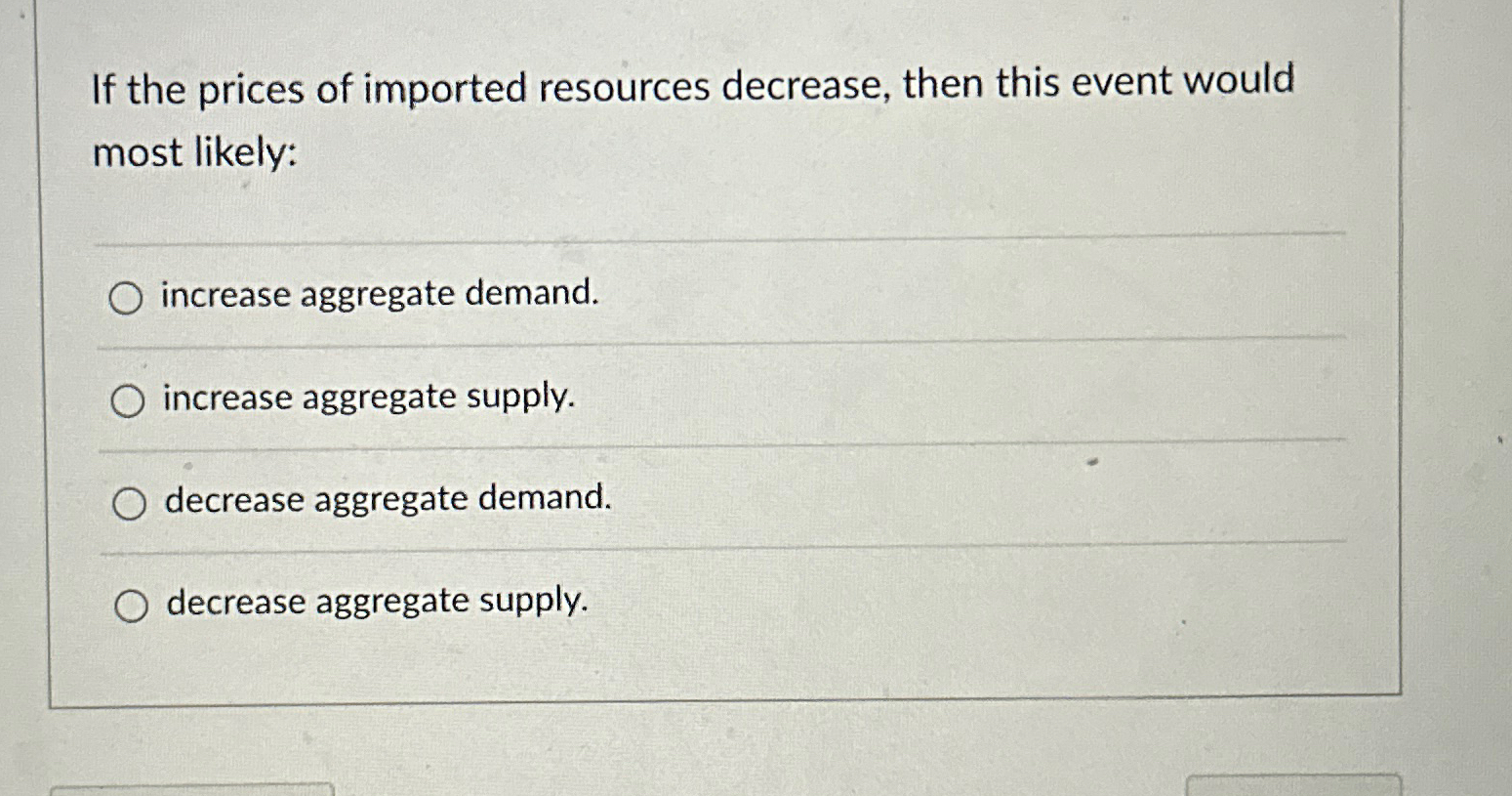Click the 'increase aggregate demand' answer text
Viewport: 1512px width, 796px height.
[x=381, y=295]
